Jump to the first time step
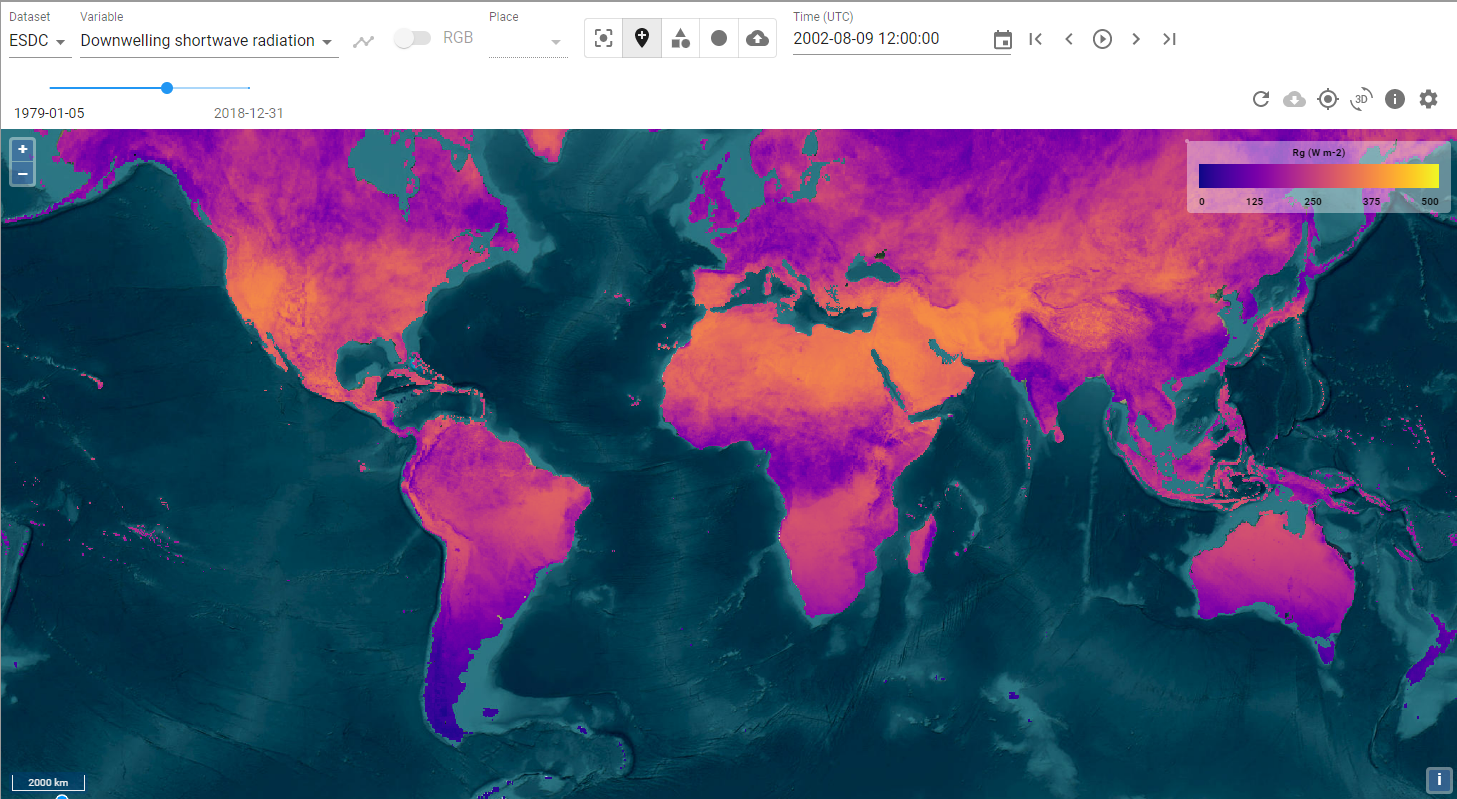Screen dimensions: 1457x799 tap(1036, 39)
